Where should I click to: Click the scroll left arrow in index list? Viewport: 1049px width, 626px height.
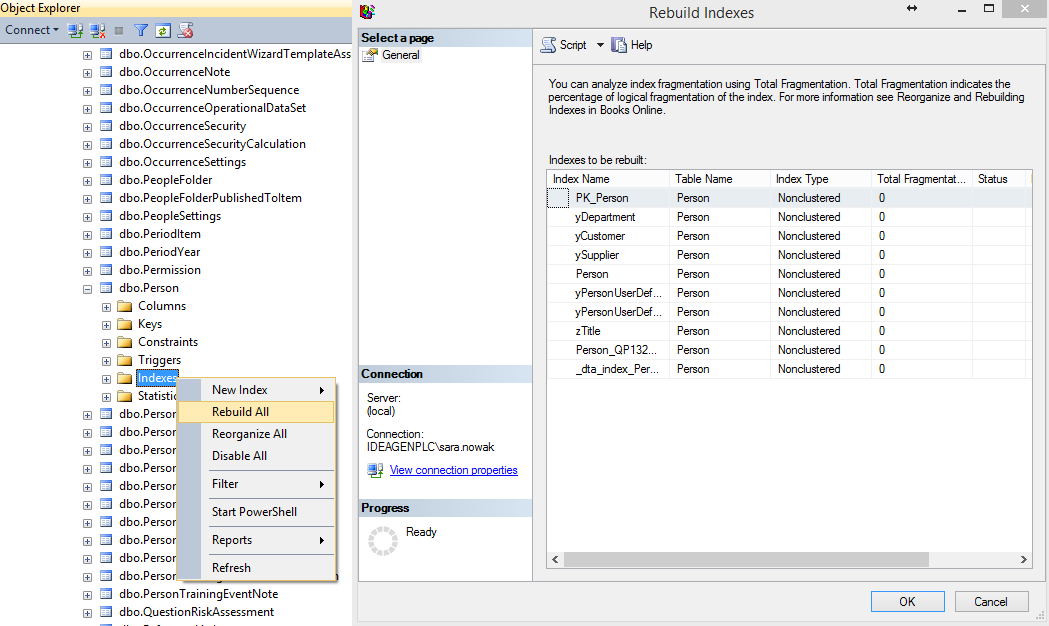(555, 560)
